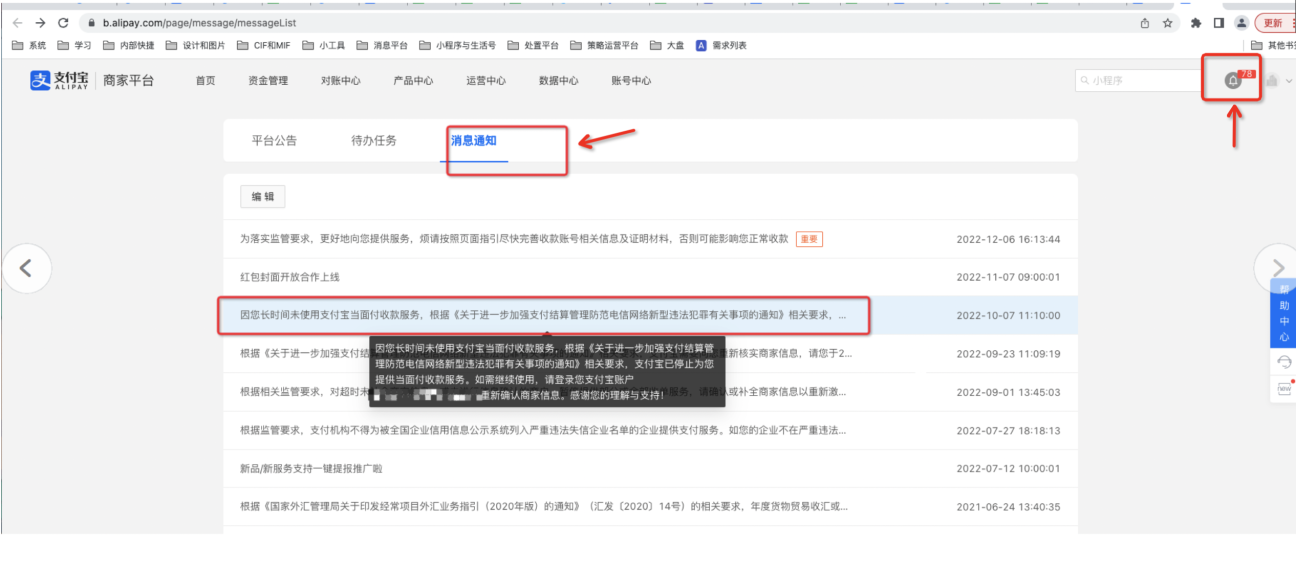
Task: Click the customer service headset icon
Action: coord(1283,362)
